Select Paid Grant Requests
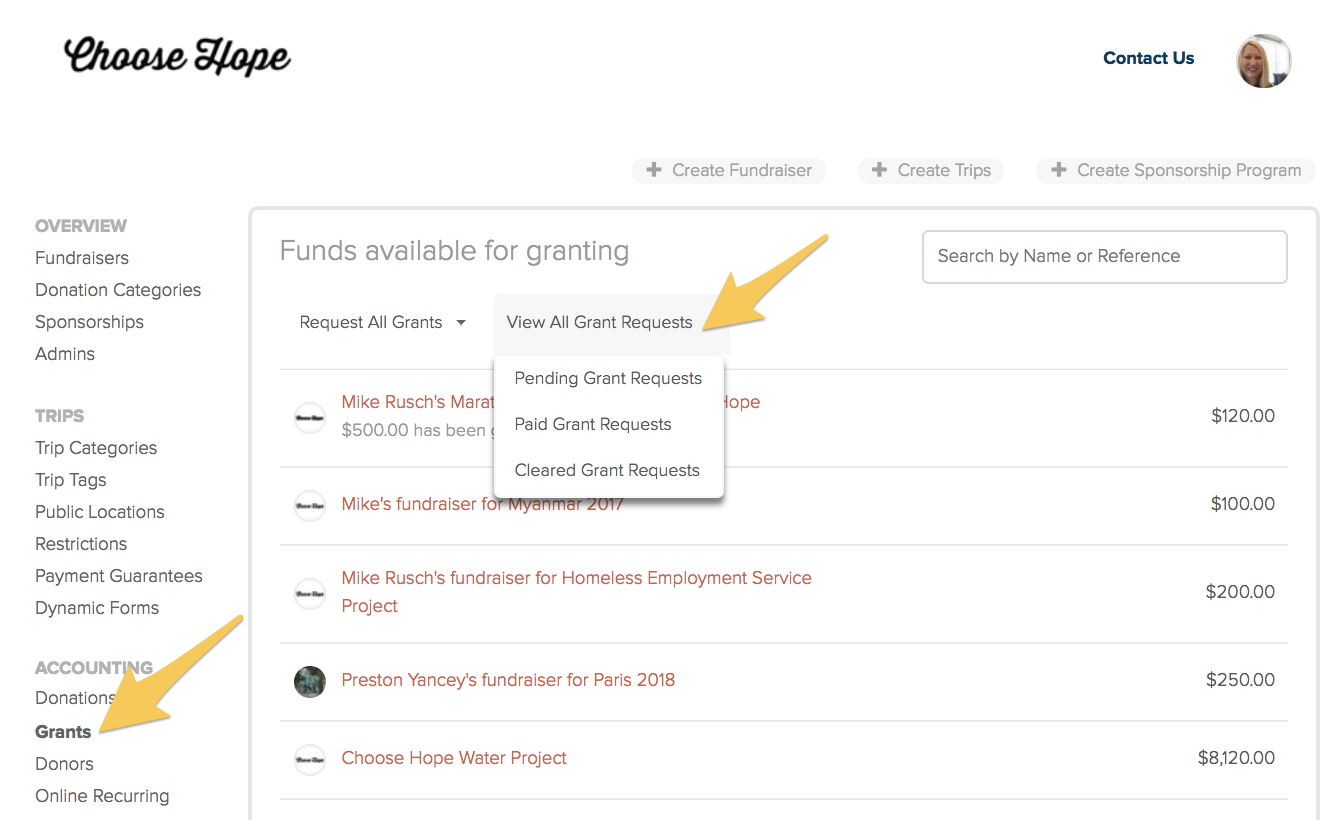Screen dimensions: 1340x820 [593, 424]
